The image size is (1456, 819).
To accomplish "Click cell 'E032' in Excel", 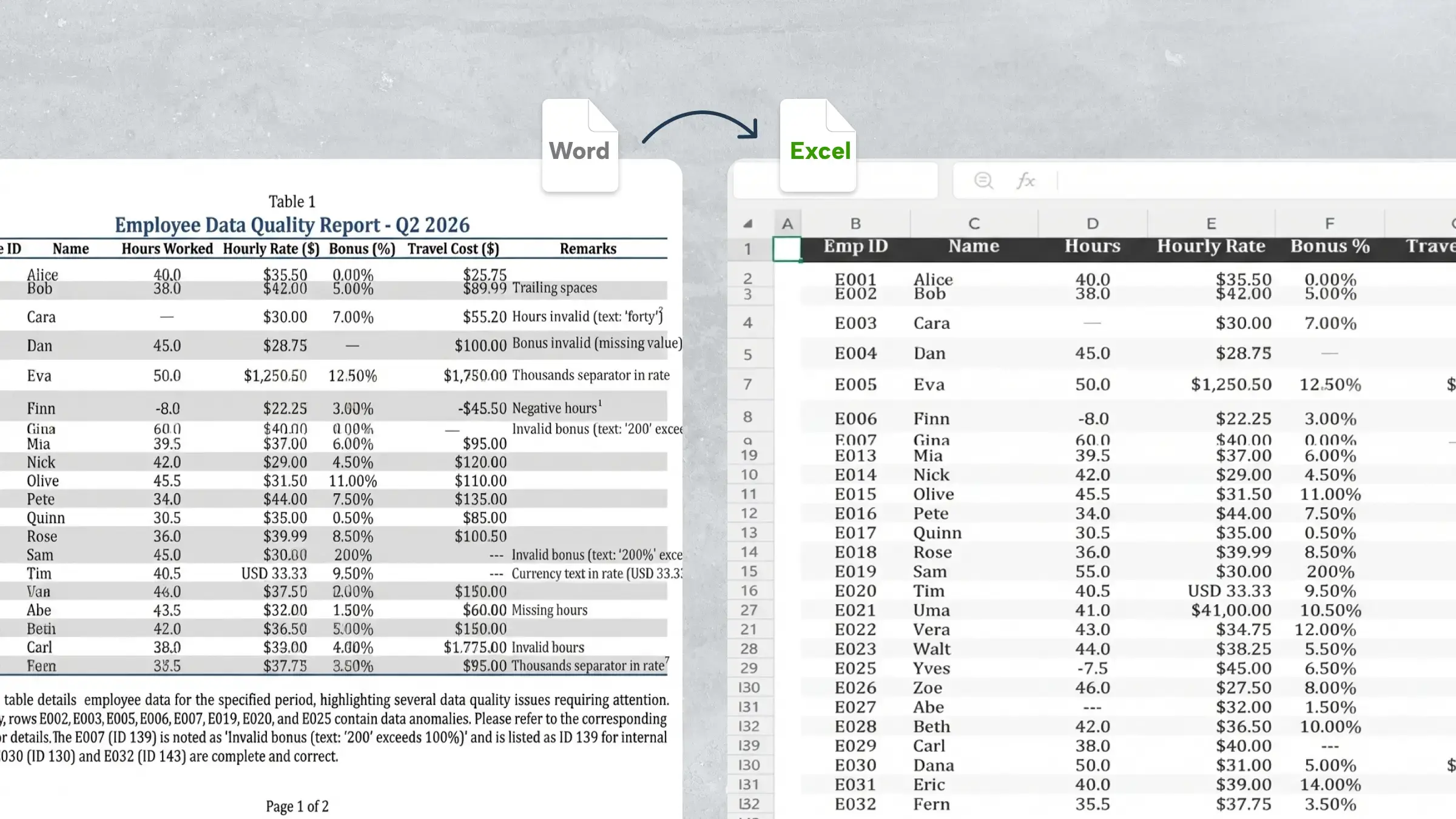I will tap(855, 804).
